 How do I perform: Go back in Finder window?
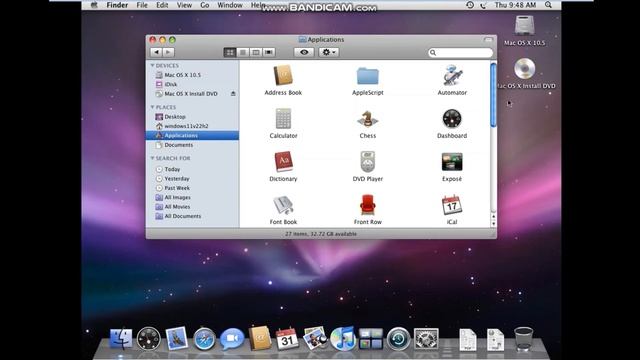(156, 52)
